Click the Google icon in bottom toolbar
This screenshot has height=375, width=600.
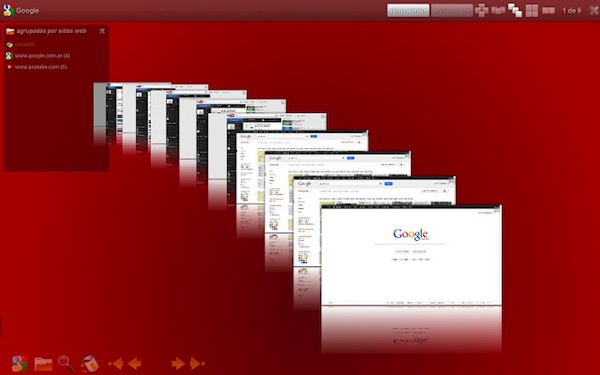(x=20, y=363)
